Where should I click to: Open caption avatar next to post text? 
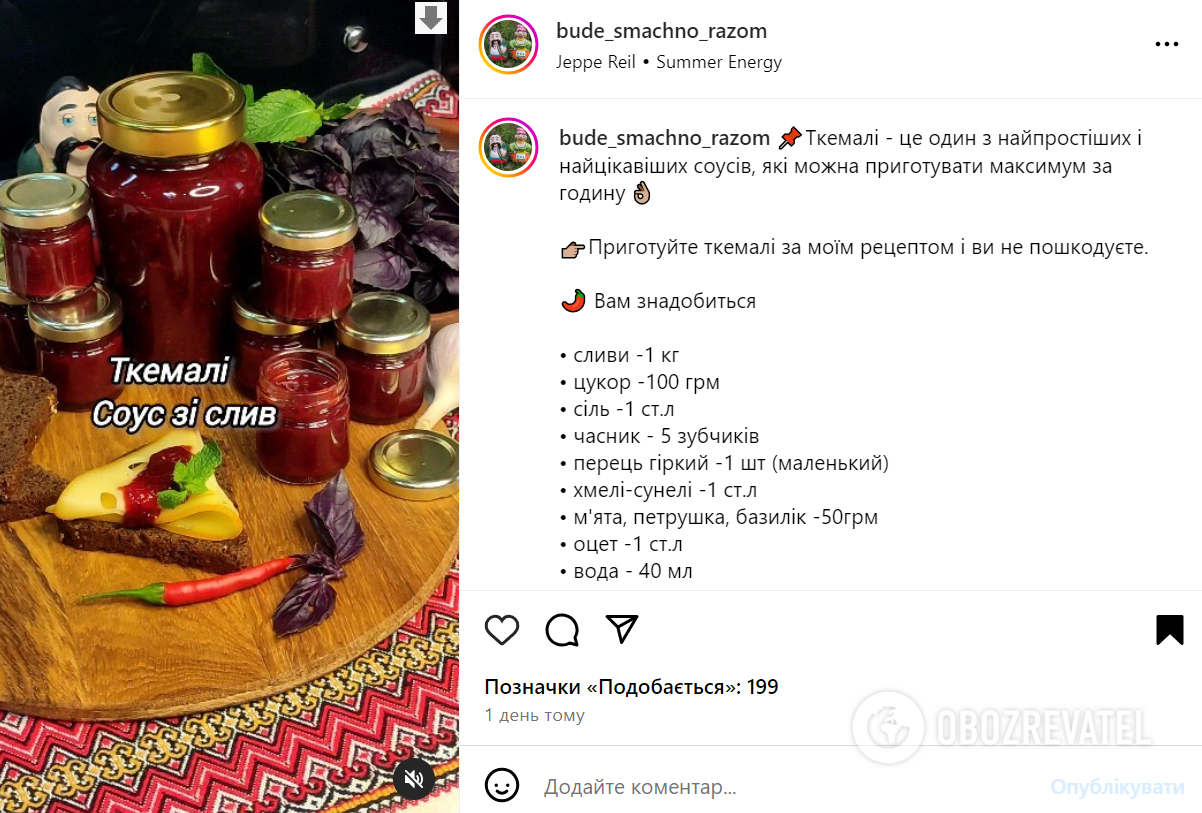508,147
